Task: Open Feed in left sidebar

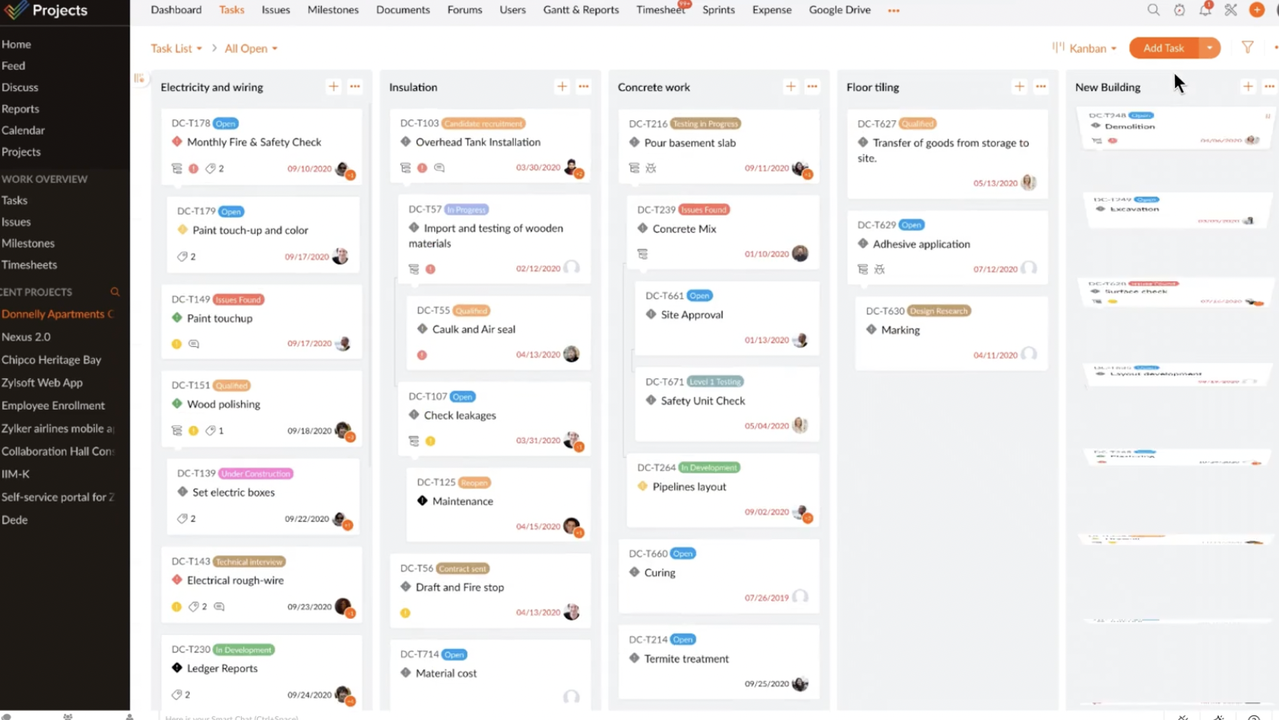Action: (13, 66)
